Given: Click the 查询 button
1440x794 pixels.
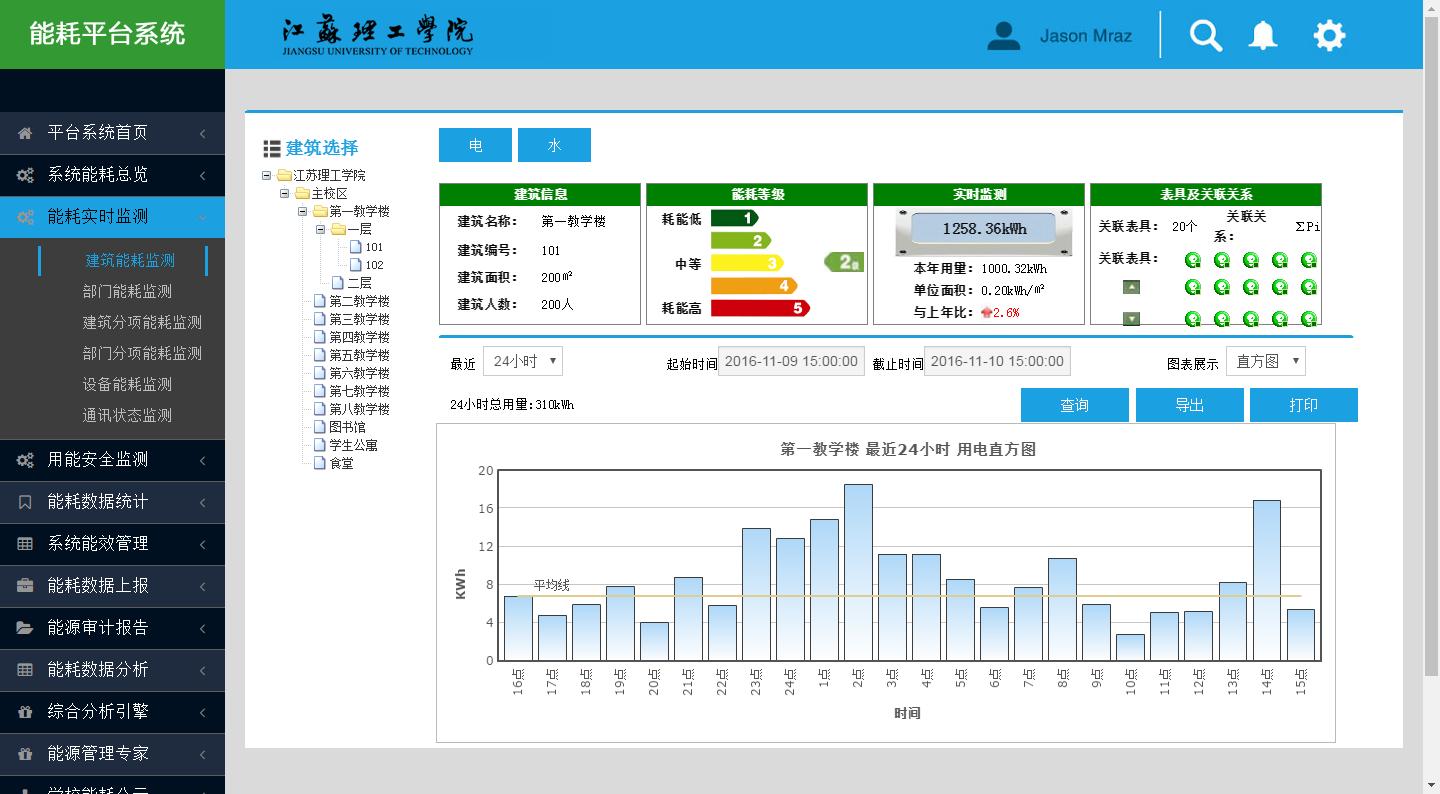Looking at the screenshot, I should click(x=1075, y=405).
